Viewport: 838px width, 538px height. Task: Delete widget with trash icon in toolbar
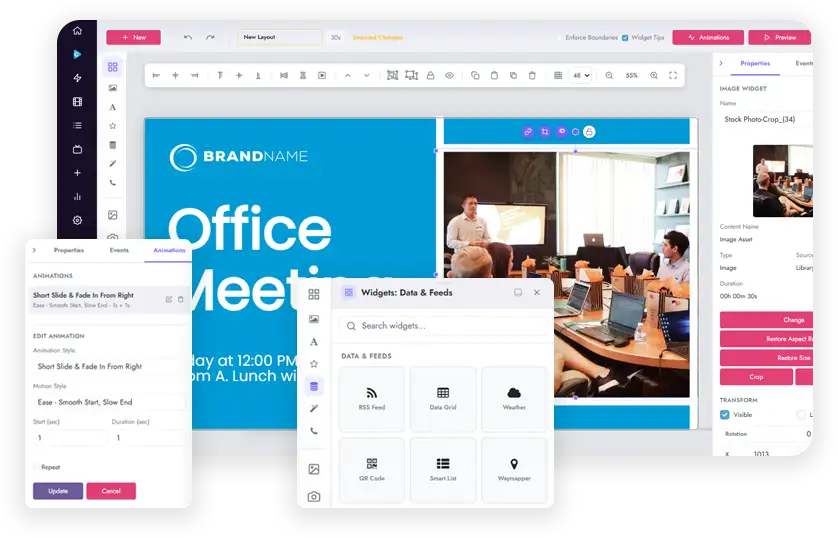click(532, 76)
